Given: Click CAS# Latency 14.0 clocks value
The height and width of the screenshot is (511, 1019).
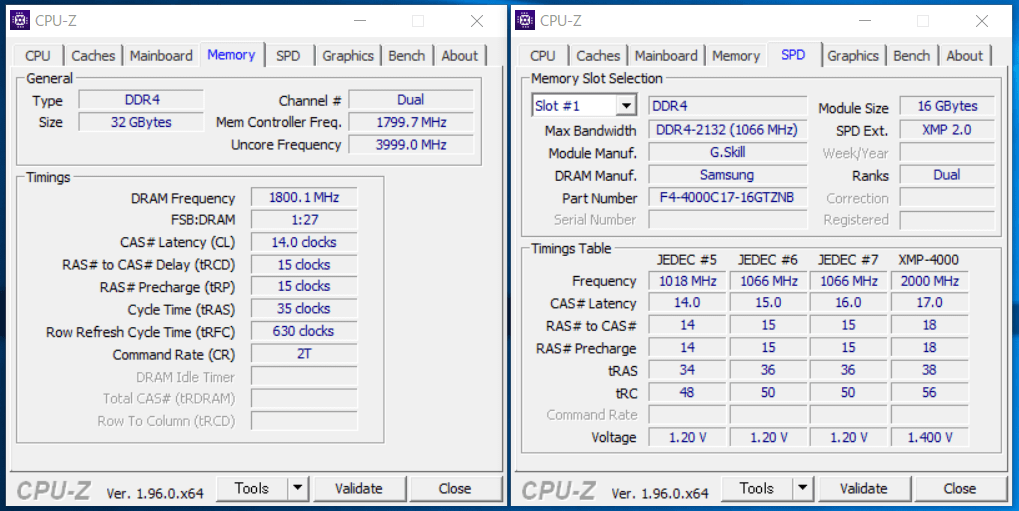Looking at the screenshot, I should [x=304, y=242].
